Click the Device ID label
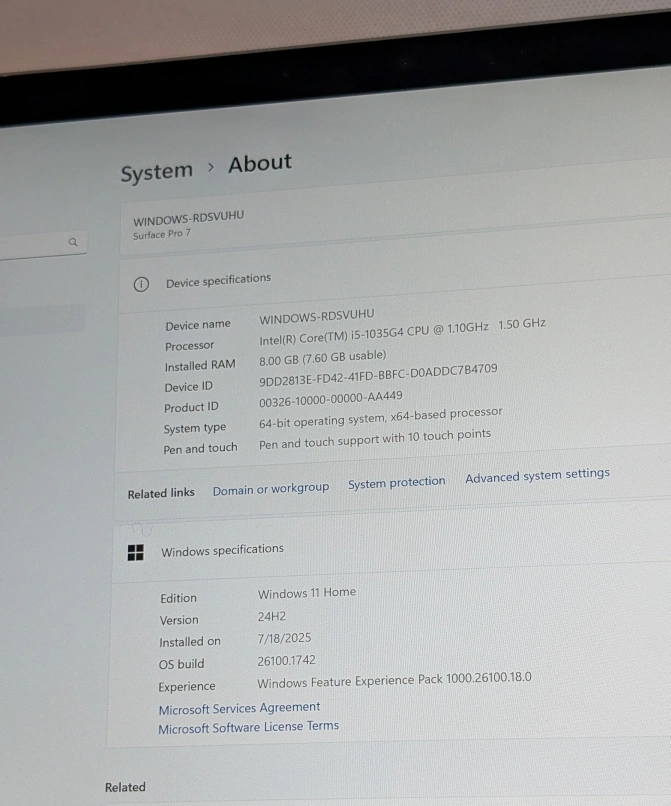Screen dimensions: 671x806 [x=188, y=387]
